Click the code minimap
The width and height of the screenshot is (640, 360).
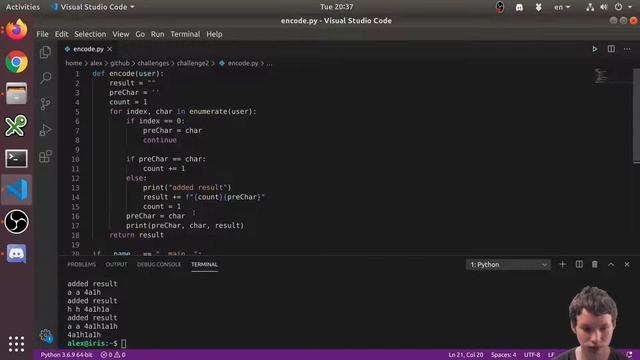pos(601,76)
